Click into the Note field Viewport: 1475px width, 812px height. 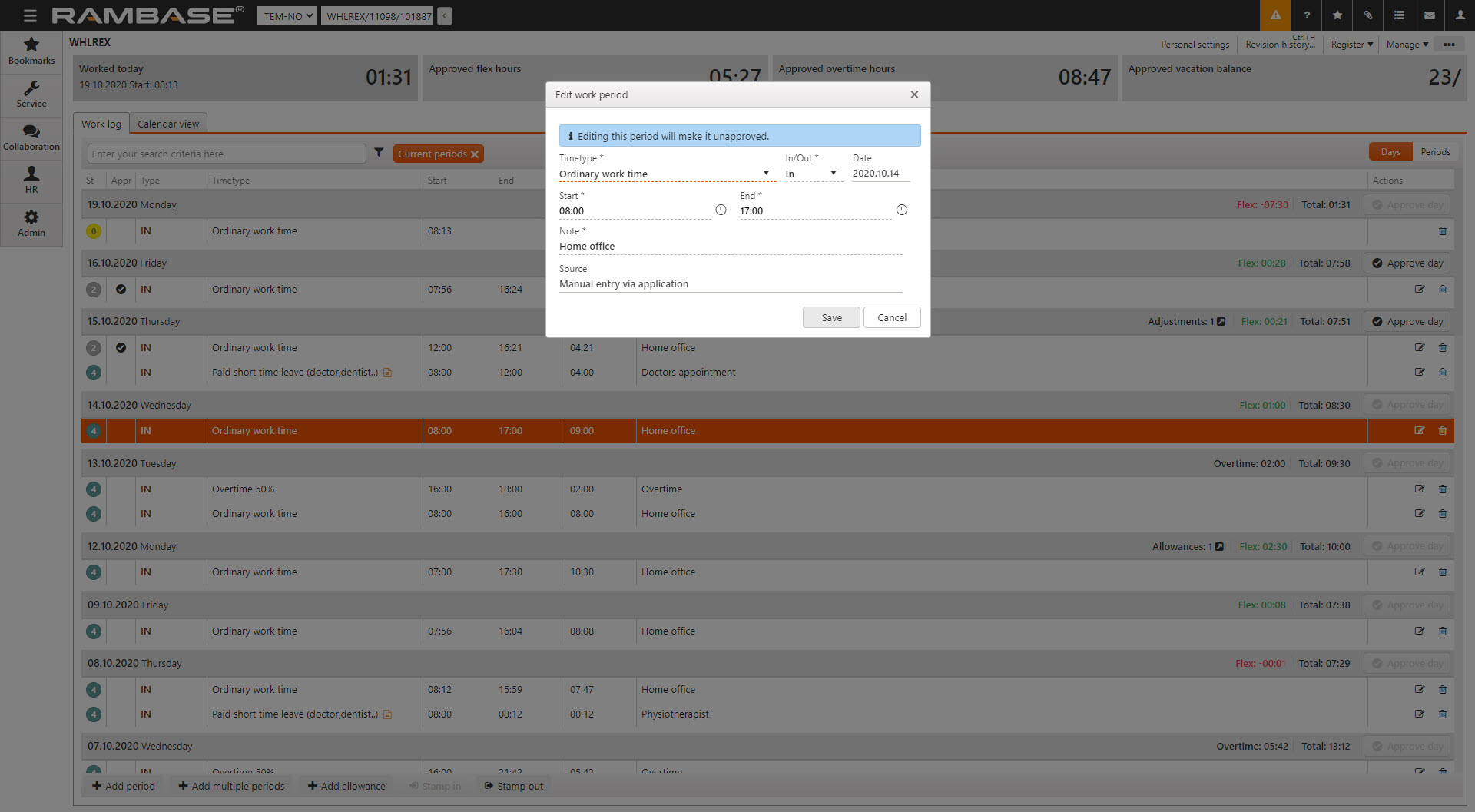(x=730, y=247)
